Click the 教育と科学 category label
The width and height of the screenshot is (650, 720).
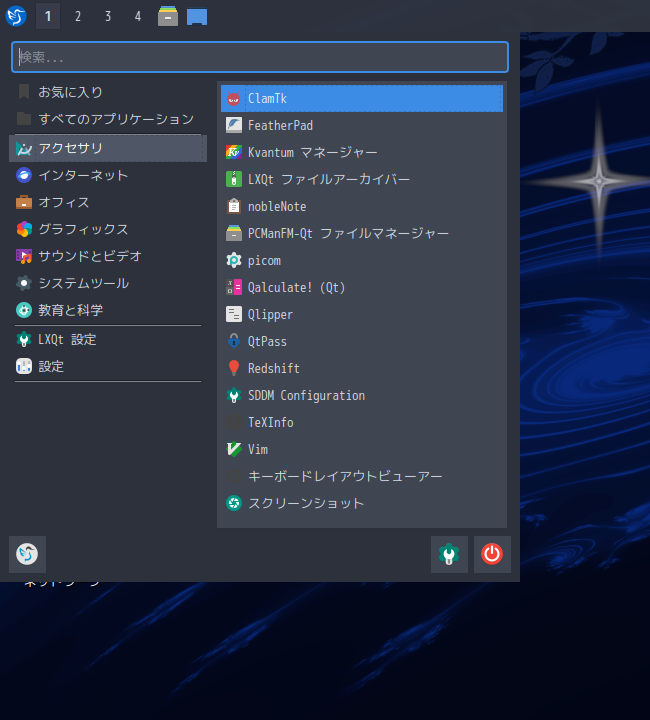pos(71,310)
